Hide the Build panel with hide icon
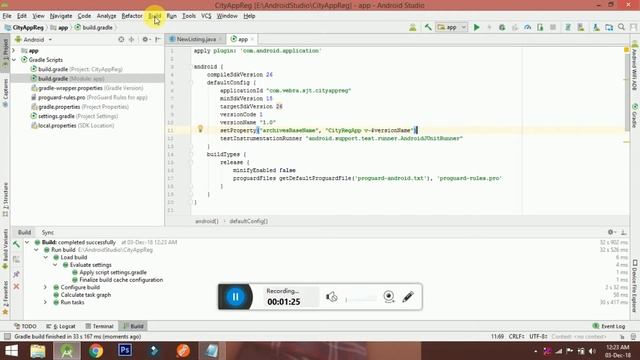Image resolution: width=640 pixels, height=360 pixels. [624, 232]
